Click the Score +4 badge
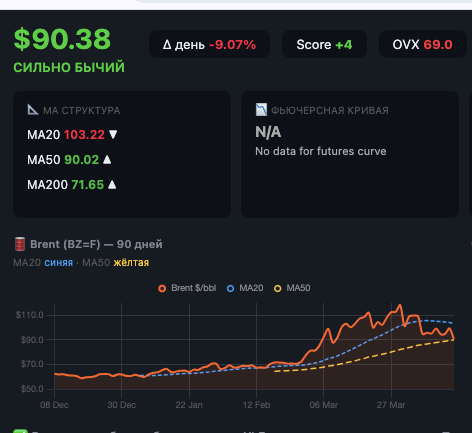This screenshot has width=472, height=433. click(324, 44)
